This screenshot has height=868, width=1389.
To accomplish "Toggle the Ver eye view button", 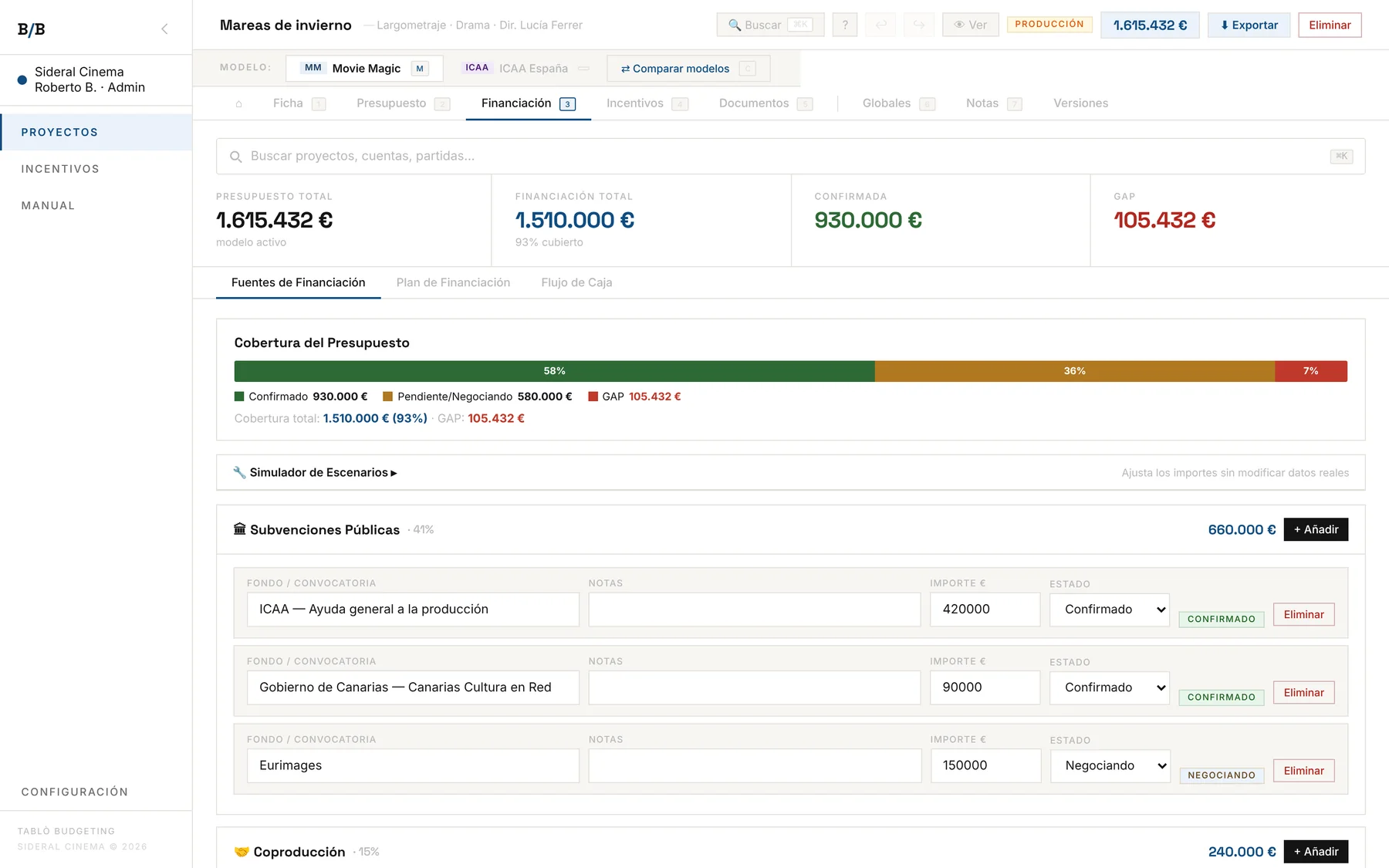I will coord(971,25).
